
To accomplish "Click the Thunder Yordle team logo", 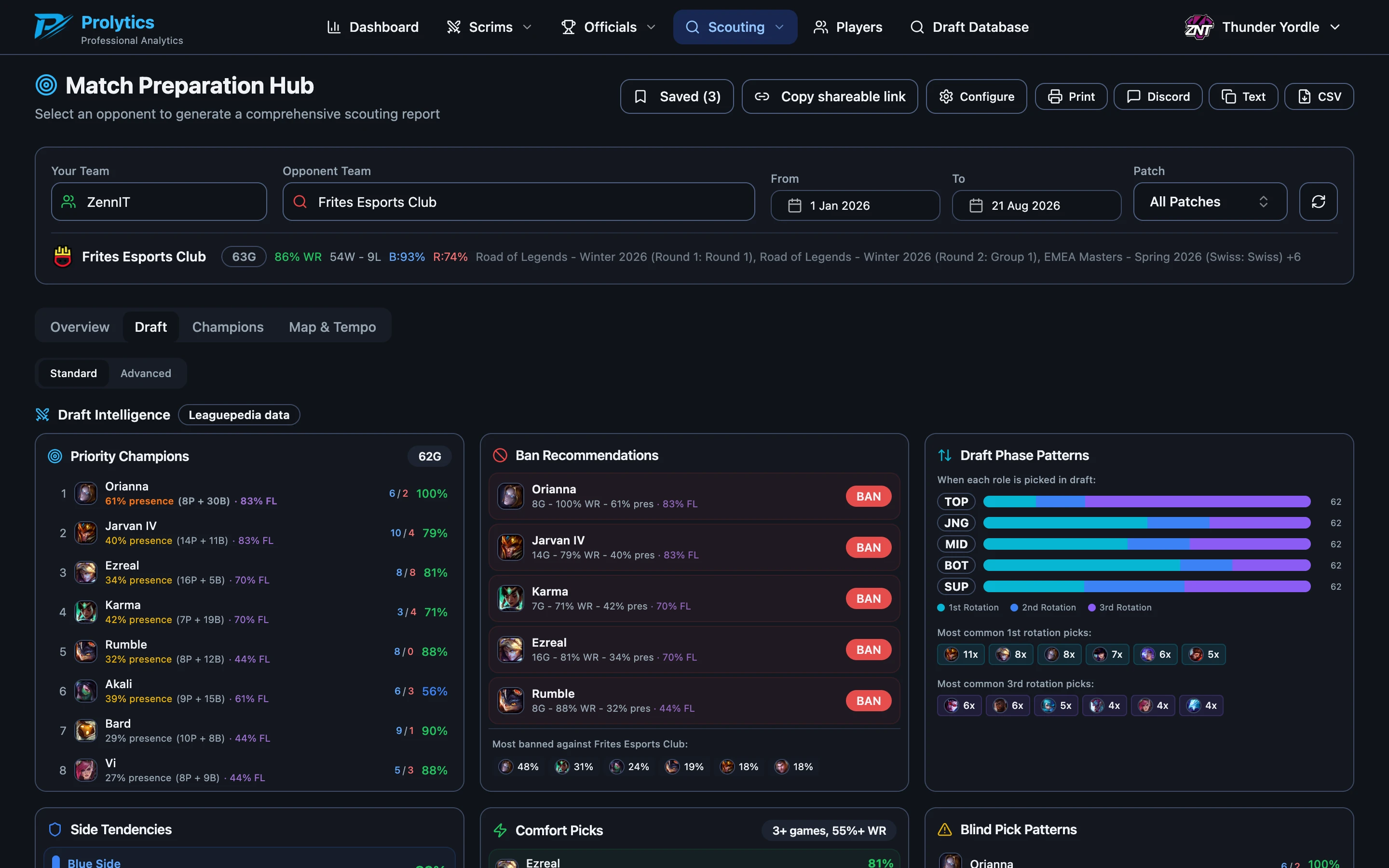I will [1199, 27].
